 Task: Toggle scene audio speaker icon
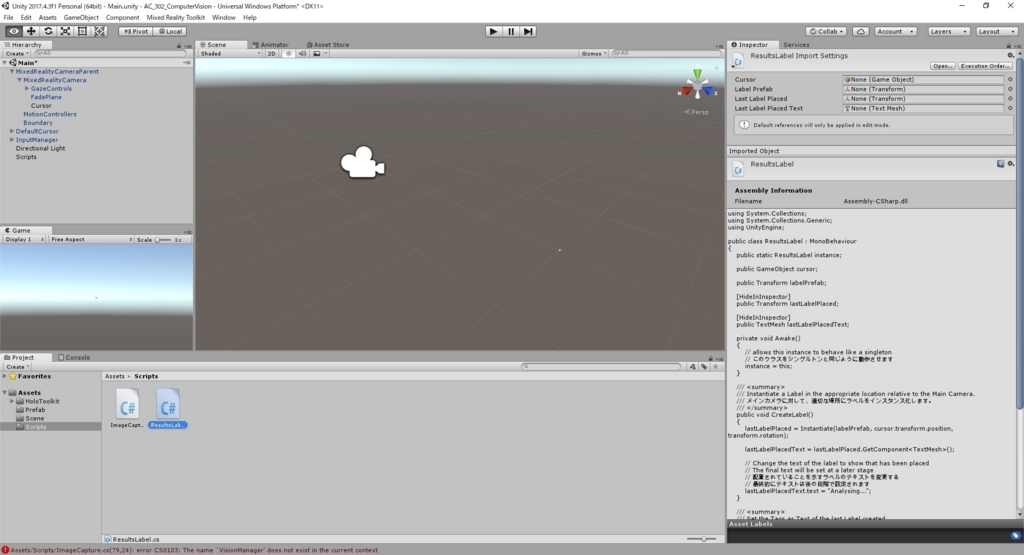point(302,54)
